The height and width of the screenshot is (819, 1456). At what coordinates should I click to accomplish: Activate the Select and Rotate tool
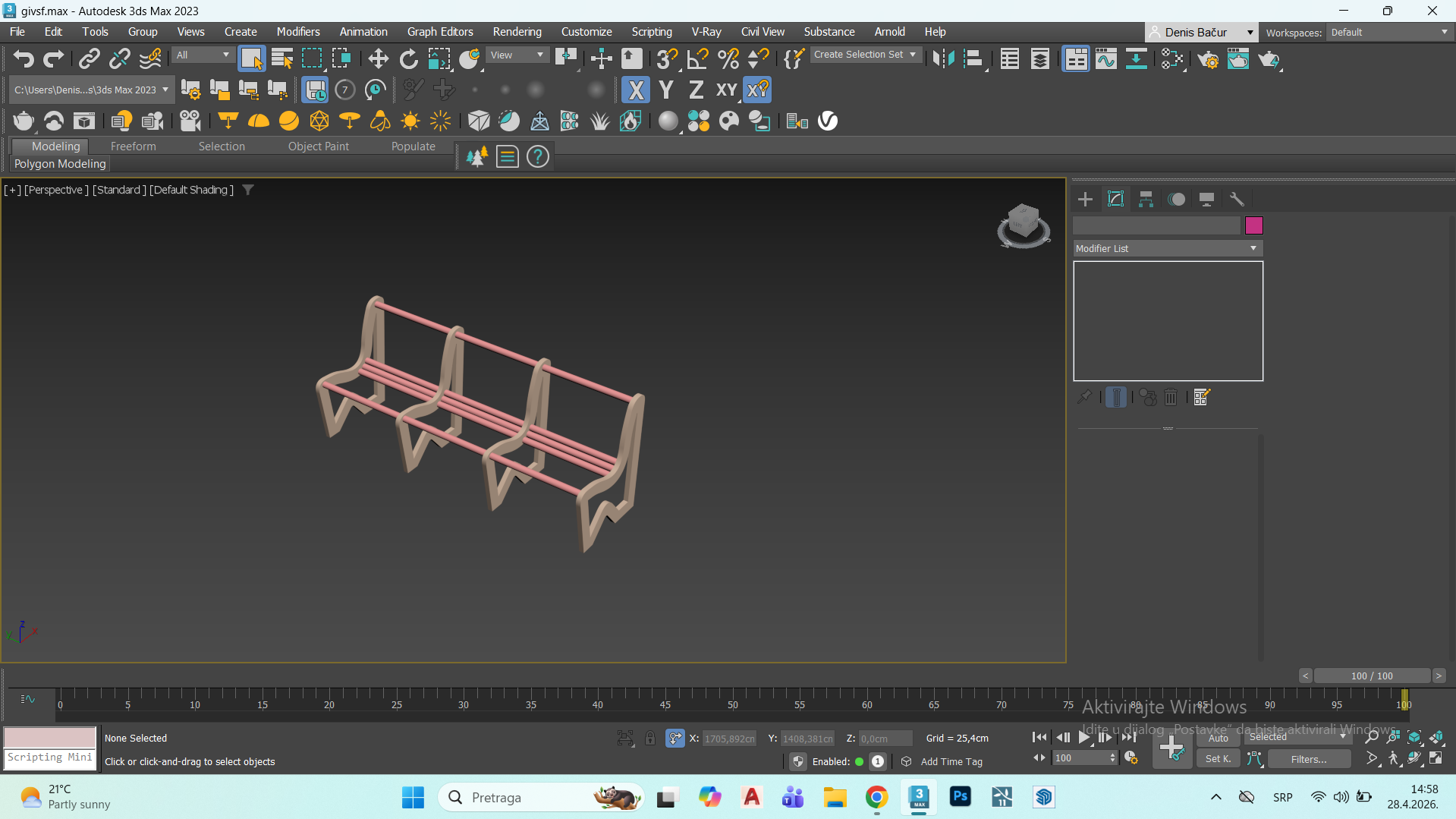[x=408, y=58]
